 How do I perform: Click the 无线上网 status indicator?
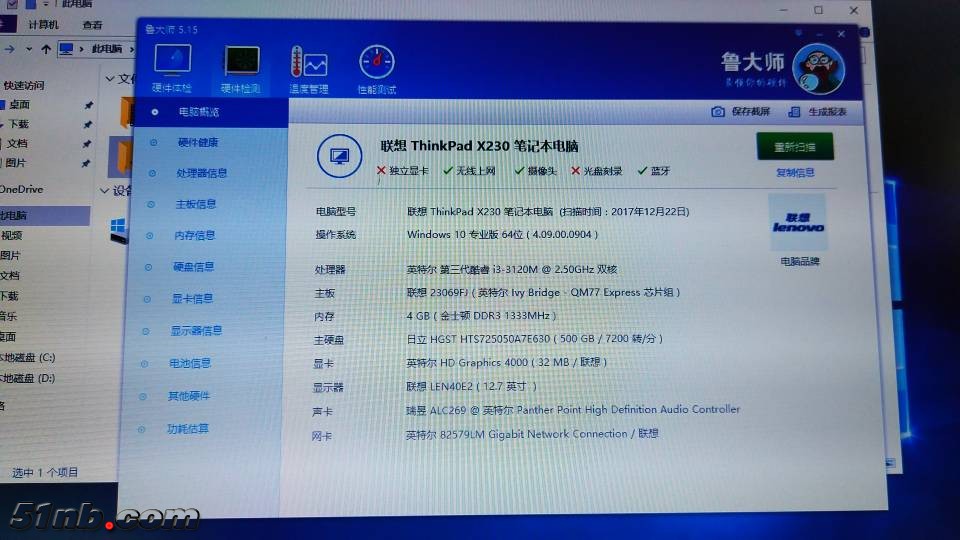point(469,171)
